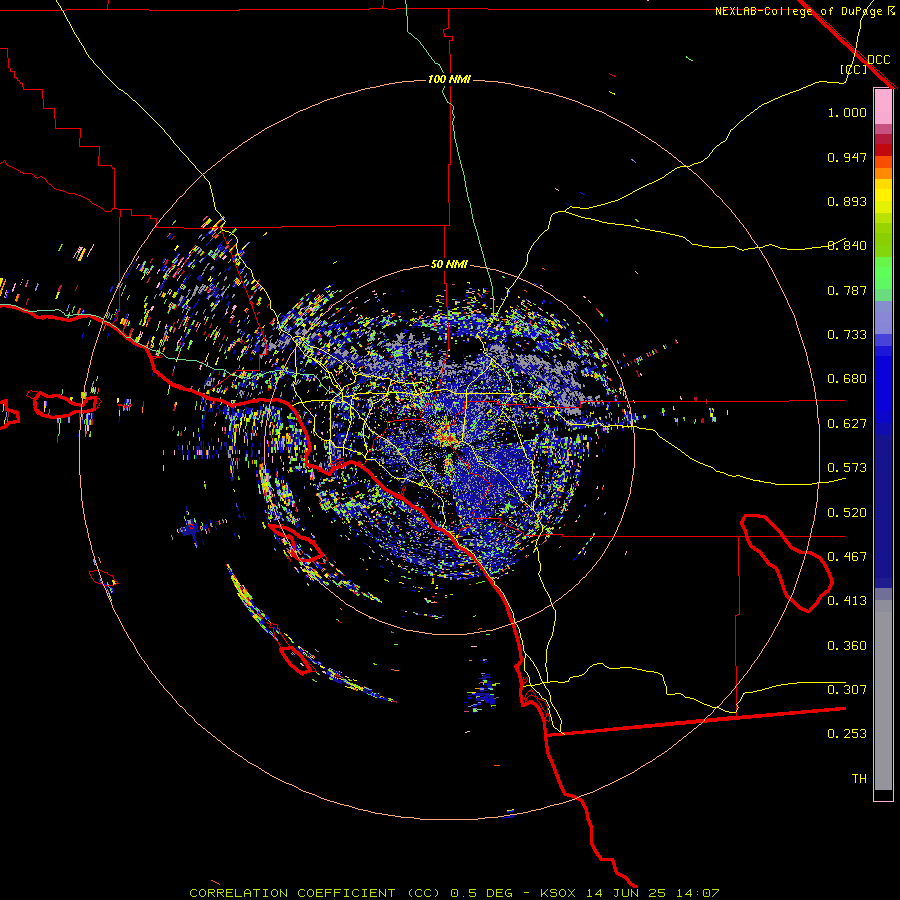The width and height of the screenshot is (900, 900).
Task: Select the 0.520 legend value
Action: [x=847, y=513]
